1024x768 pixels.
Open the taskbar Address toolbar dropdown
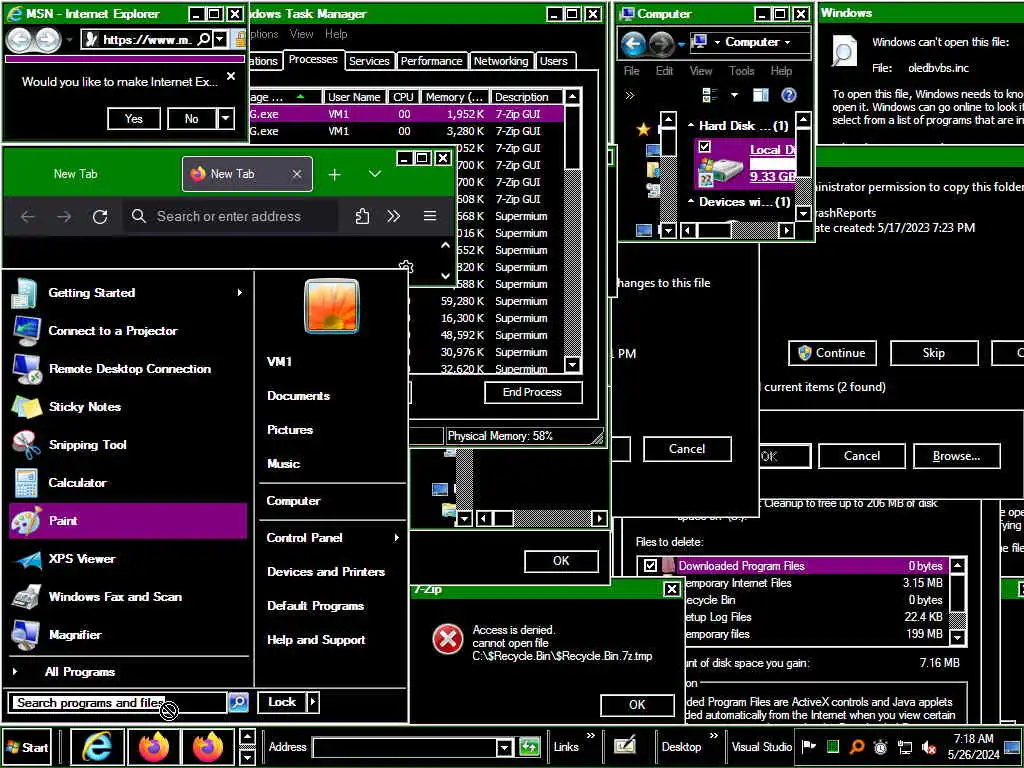[x=504, y=747]
